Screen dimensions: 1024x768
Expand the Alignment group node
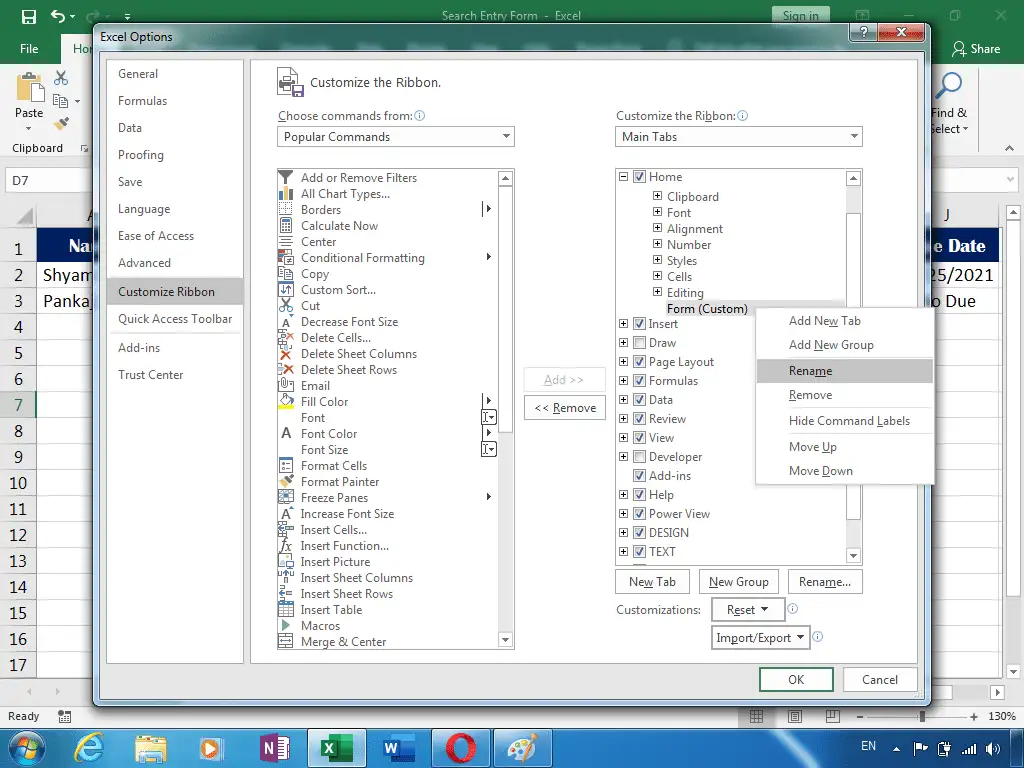click(x=657, y=227)
